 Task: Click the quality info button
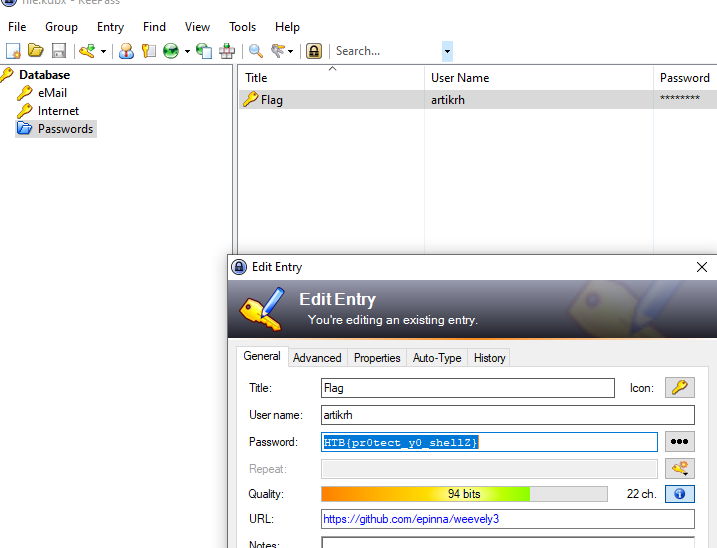(680, 494)
